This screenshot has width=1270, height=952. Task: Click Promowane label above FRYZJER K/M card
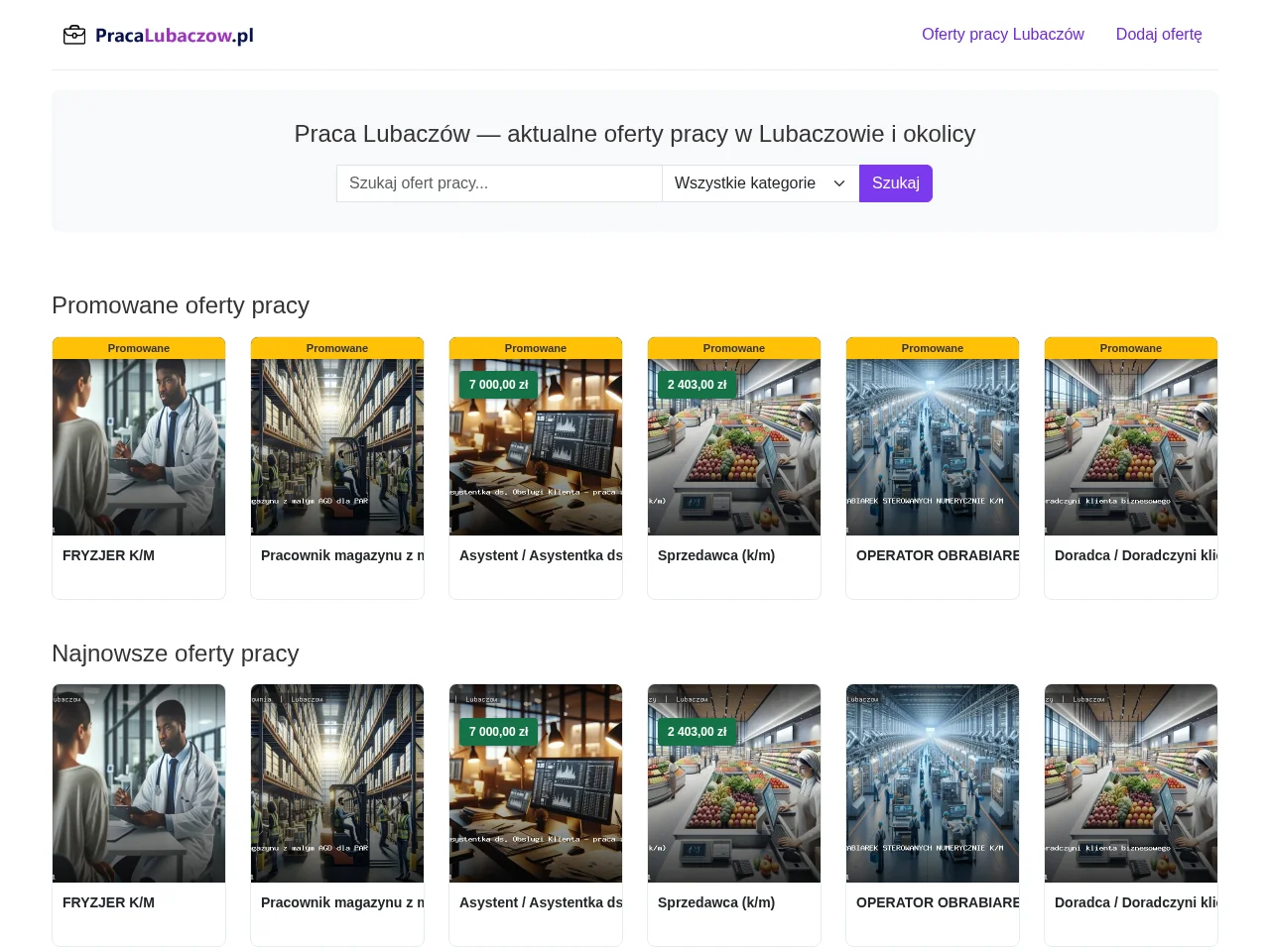[x=139, y=348]
